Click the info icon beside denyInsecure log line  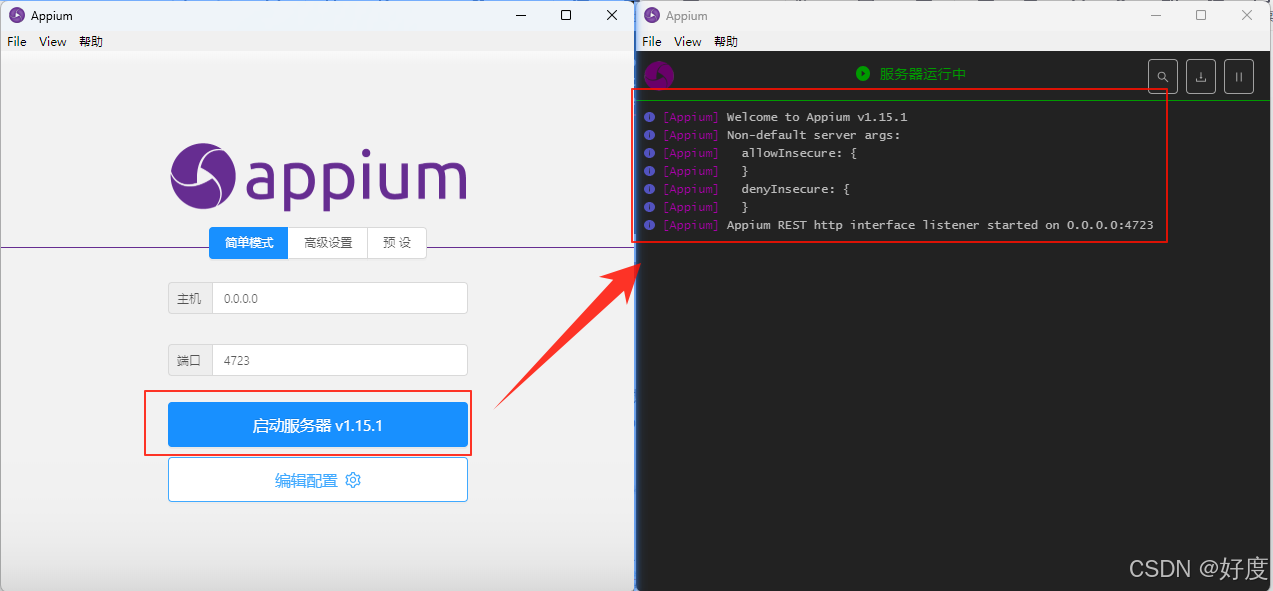point(650,189)
